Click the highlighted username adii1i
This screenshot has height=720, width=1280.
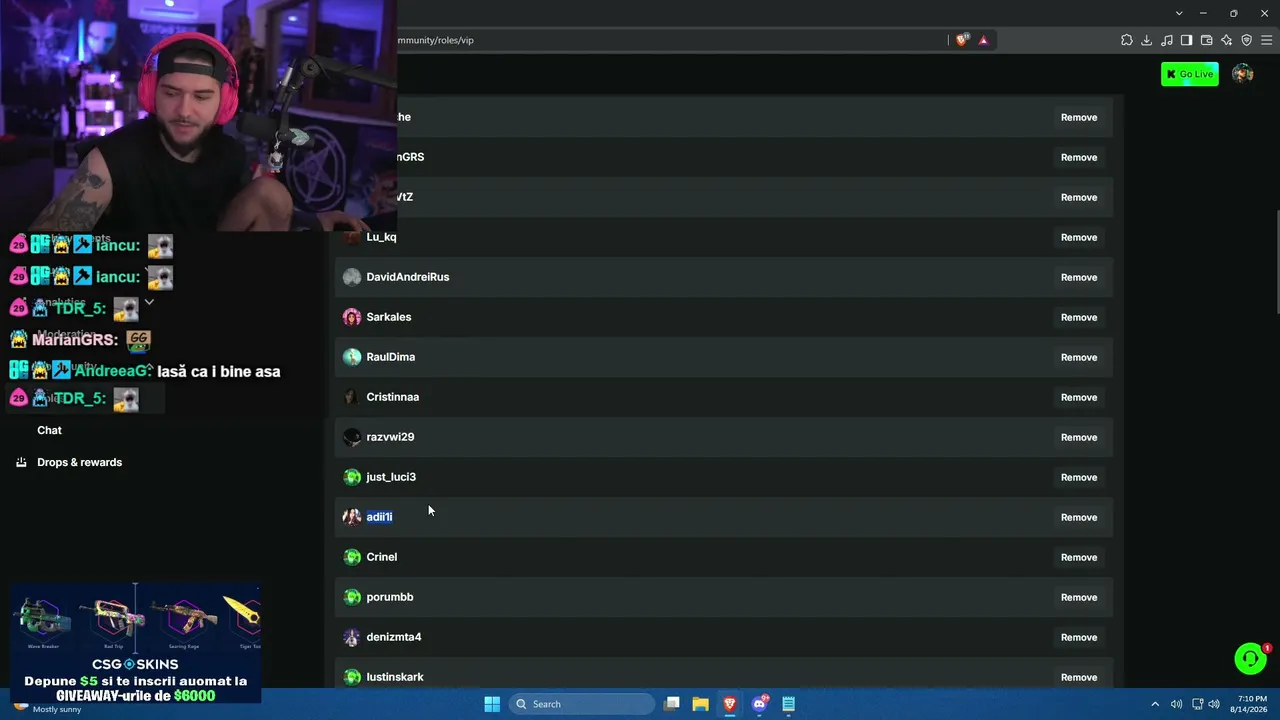click(x=379, y=517)
